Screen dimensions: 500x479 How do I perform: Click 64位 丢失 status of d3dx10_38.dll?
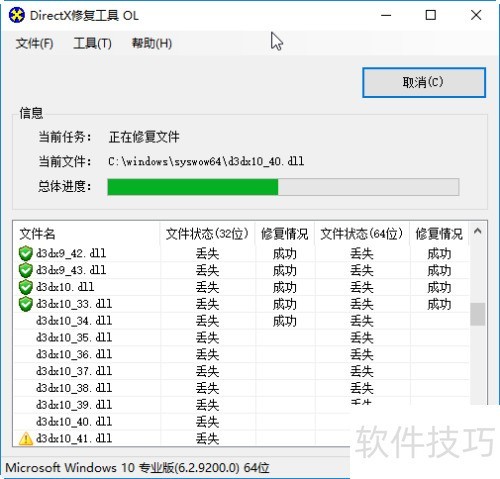(362, 388)
